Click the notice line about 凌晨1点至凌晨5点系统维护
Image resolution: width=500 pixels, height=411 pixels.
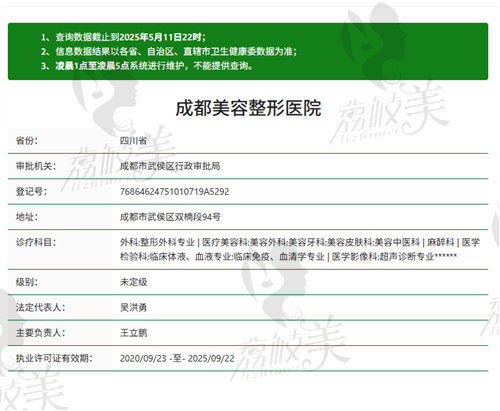[147, 66]
